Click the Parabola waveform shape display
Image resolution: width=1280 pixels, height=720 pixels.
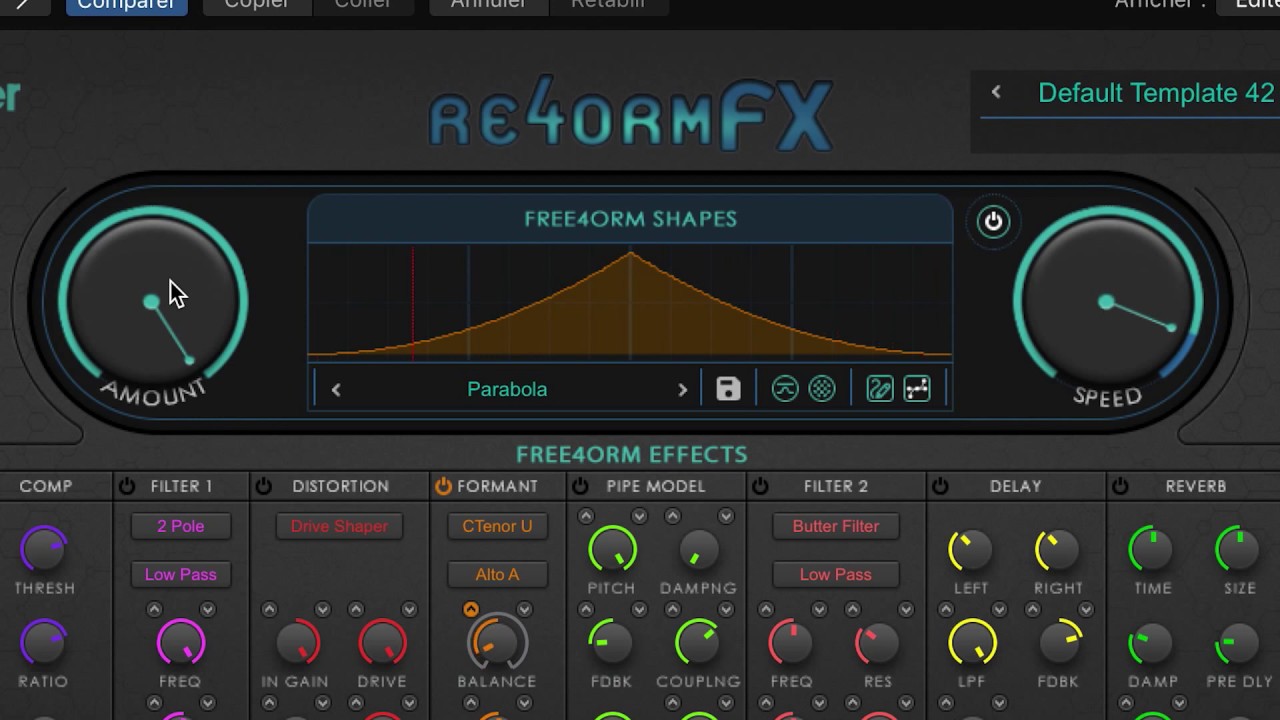click(630, 302)
